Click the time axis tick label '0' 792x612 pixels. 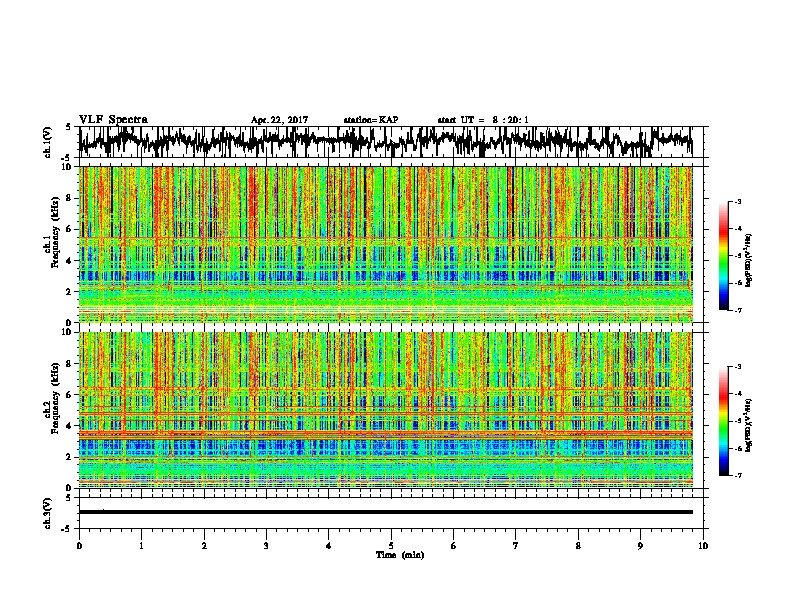point(79,546)
